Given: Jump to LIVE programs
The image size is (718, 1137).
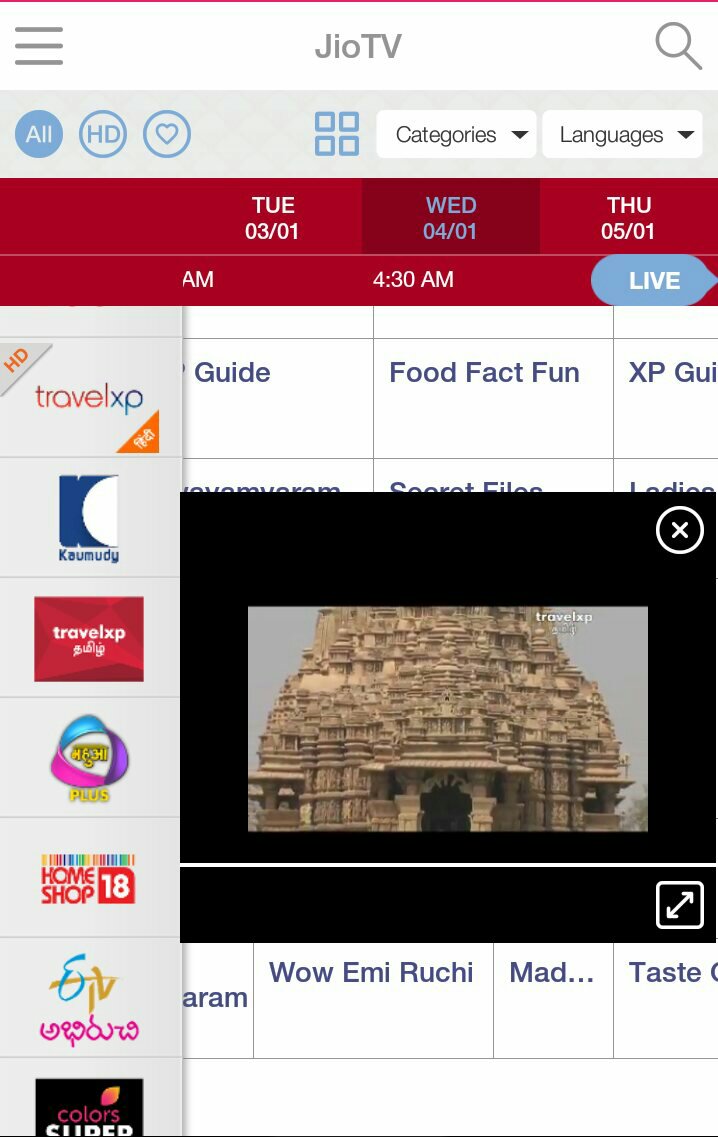Looking at the screenshot, I should [654, 280].
